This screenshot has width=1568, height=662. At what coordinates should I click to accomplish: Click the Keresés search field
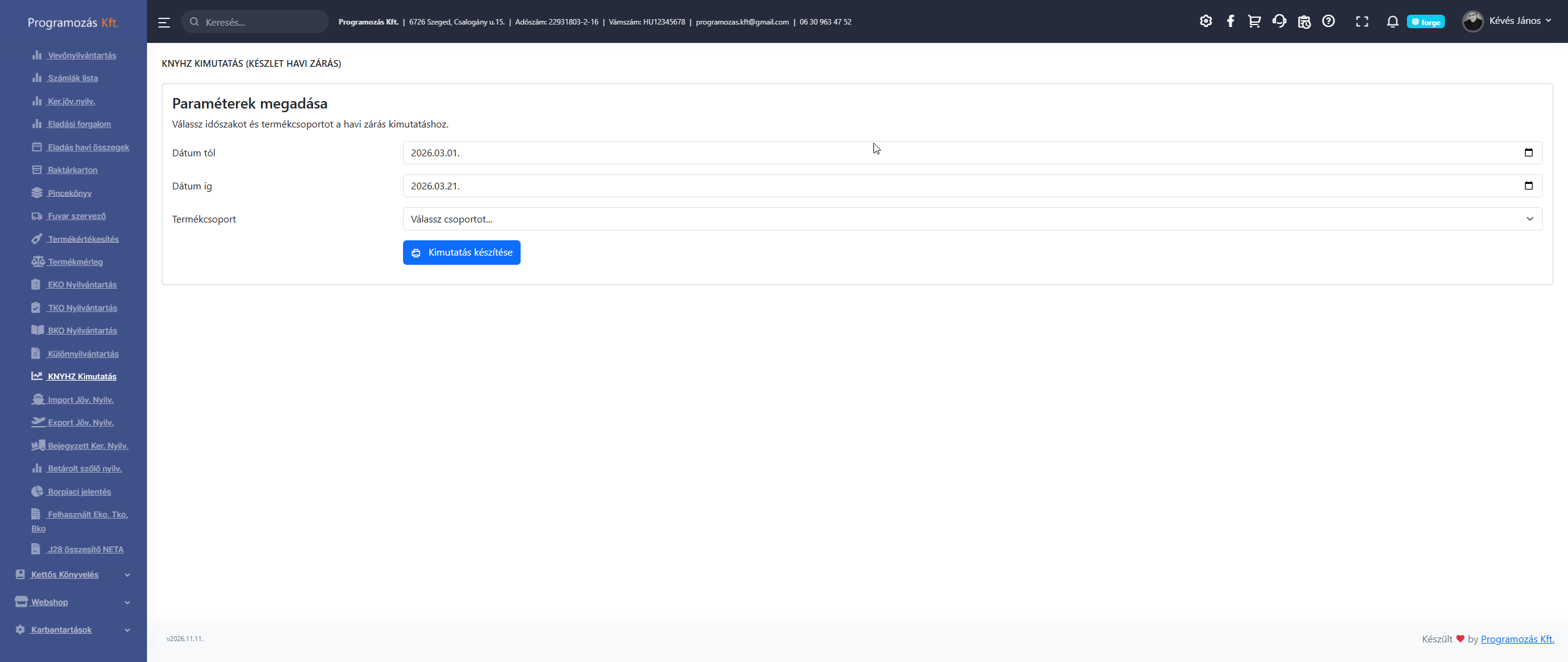pos(262,22)
